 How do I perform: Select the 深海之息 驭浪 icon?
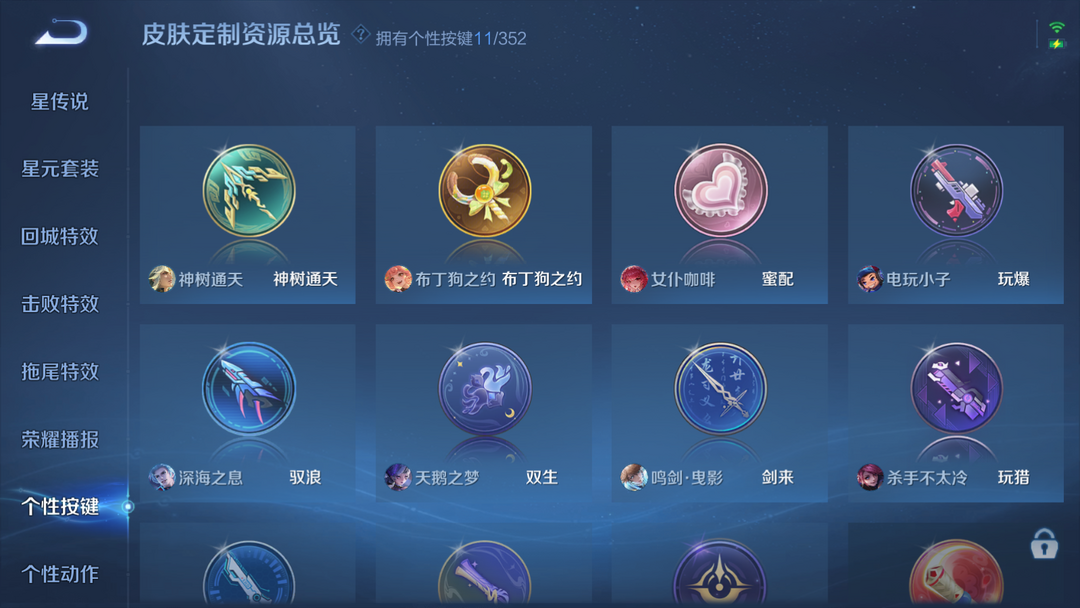point(249,389)
